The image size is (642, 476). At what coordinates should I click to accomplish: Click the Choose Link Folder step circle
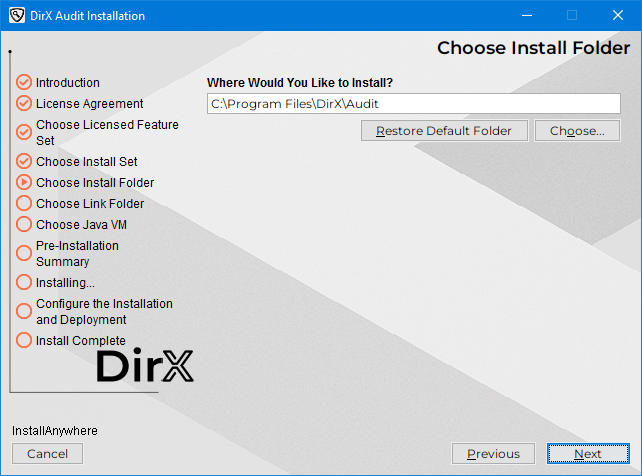(24, 203)
